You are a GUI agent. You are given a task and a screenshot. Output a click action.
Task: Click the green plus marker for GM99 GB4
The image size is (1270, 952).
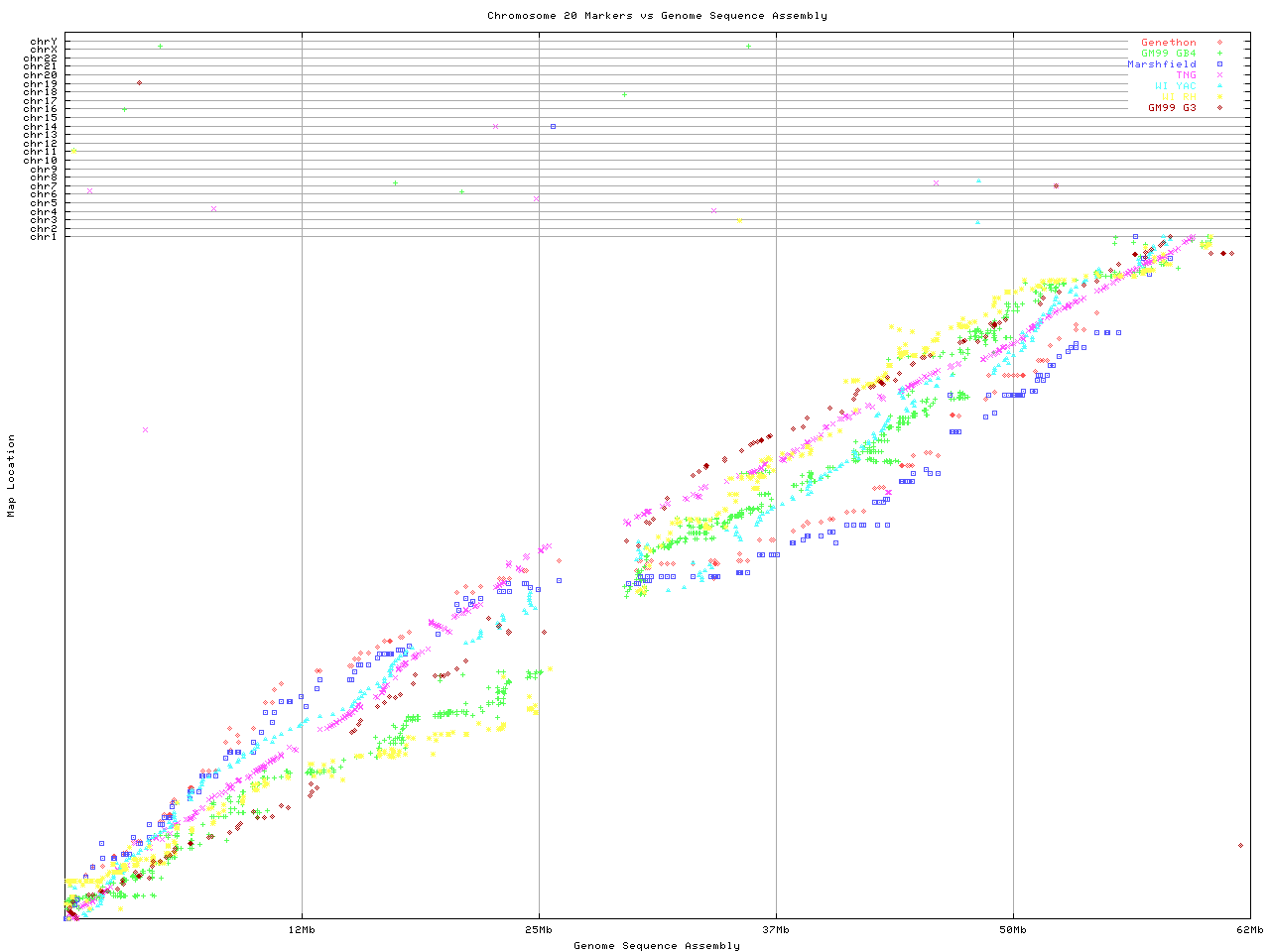(x=1219, y=54)
